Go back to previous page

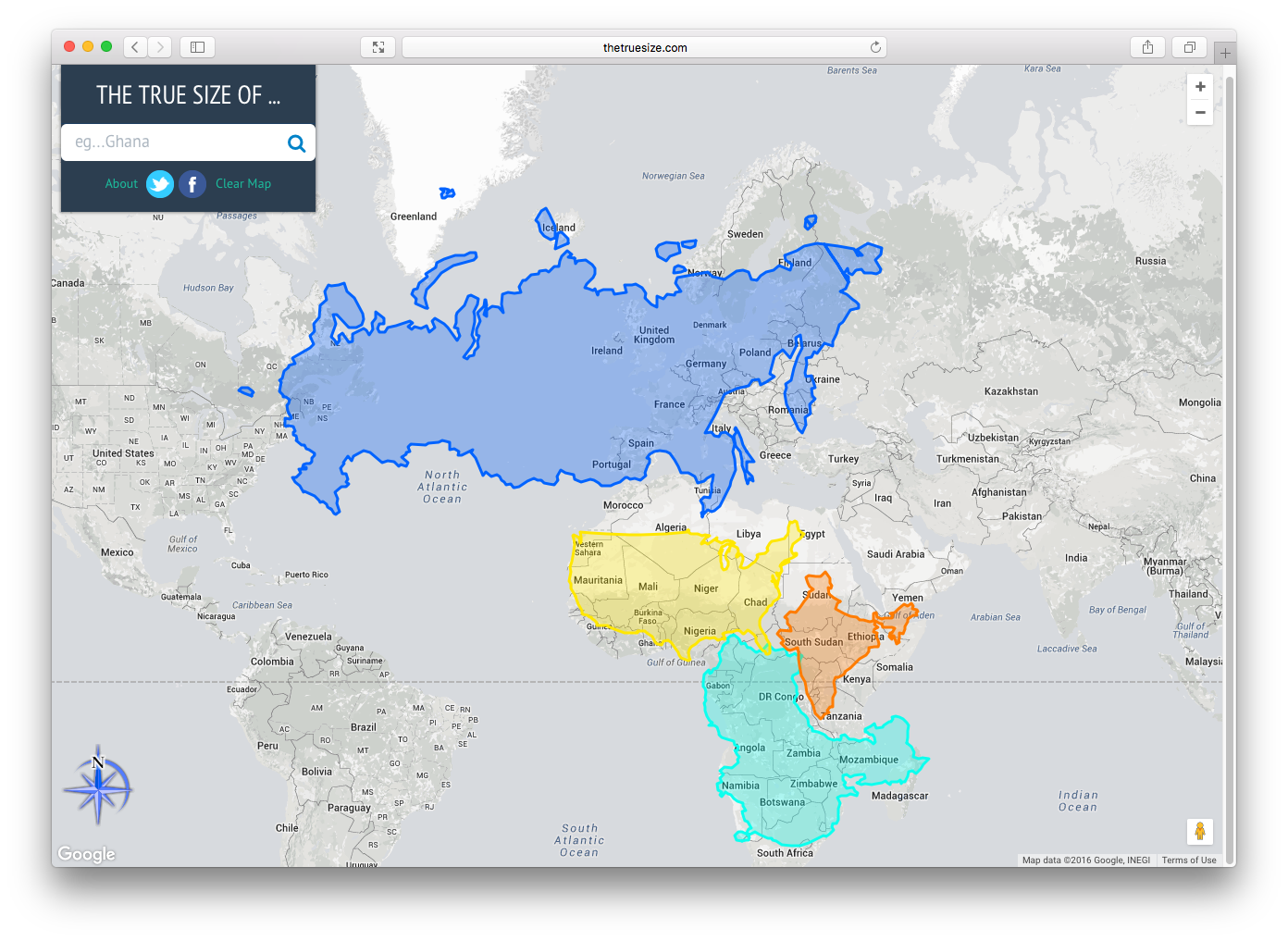(135, 47)
